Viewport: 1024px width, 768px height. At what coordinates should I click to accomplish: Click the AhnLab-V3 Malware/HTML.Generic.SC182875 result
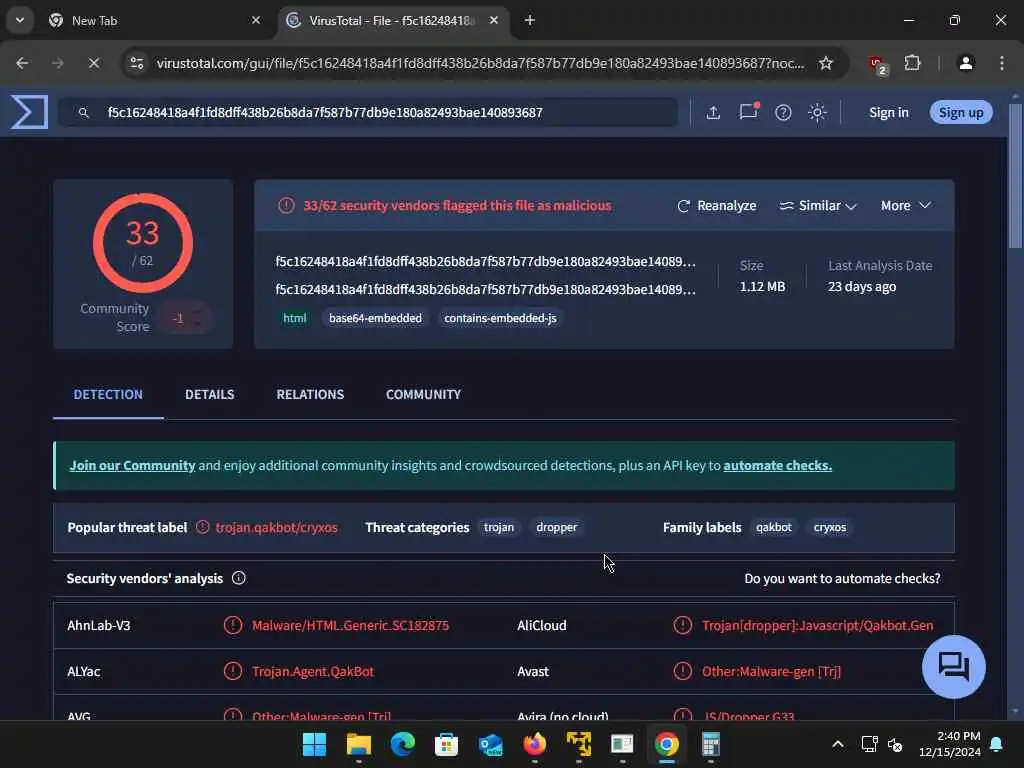click(x=350, y=626)
